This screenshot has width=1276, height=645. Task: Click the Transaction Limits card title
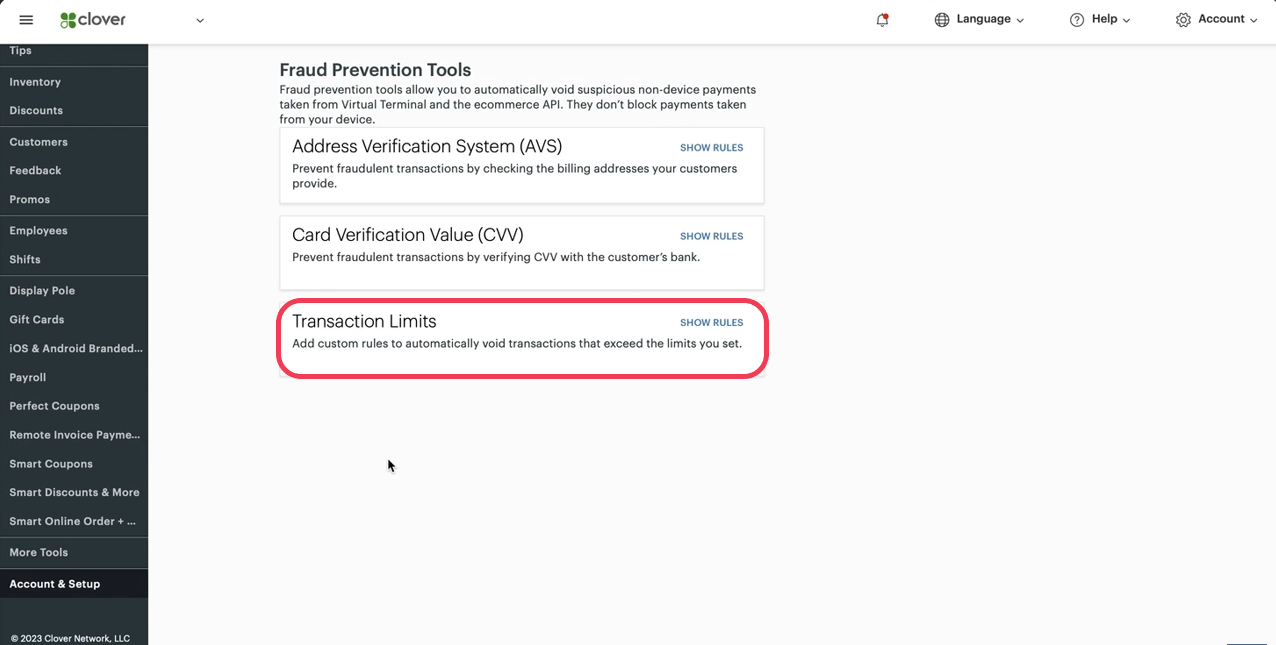pos(364,322)
